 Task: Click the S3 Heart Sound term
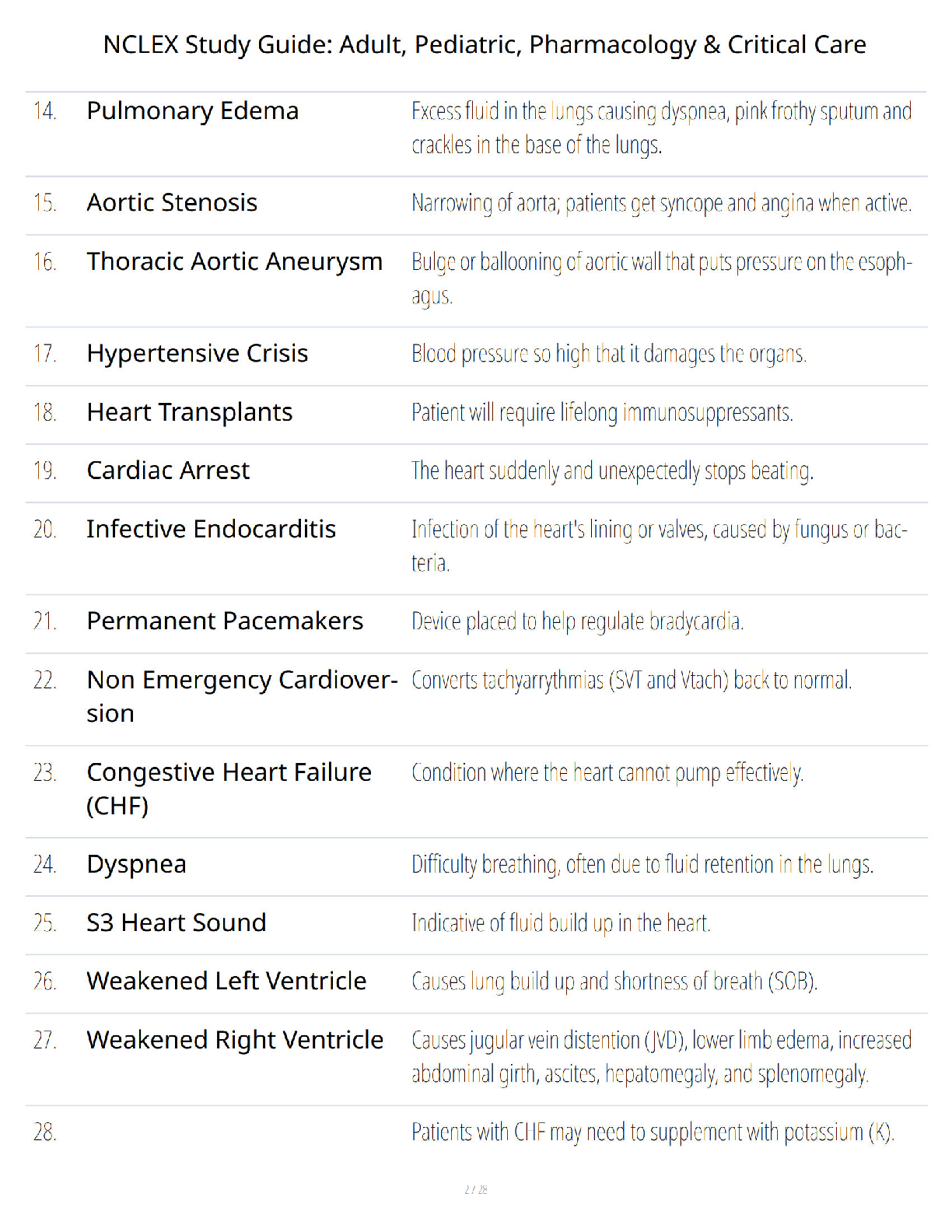[x=177, y=922]
